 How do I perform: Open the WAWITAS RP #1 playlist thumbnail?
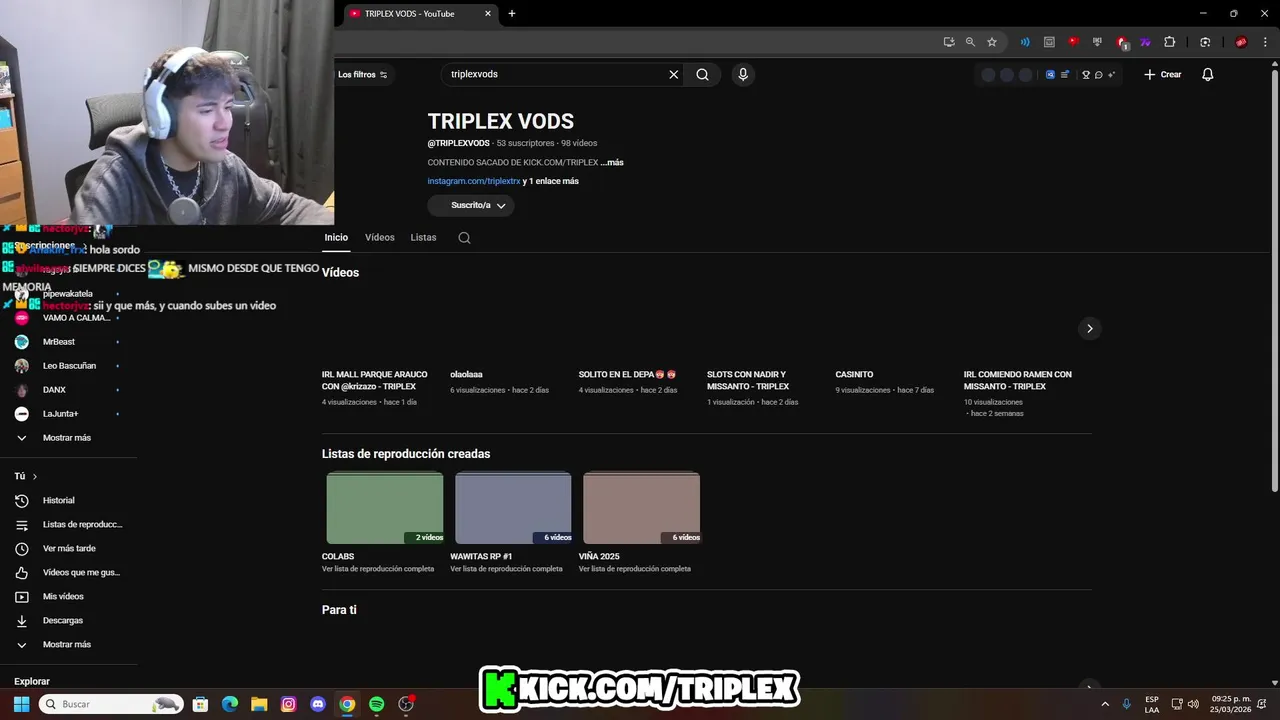(513, 508)
